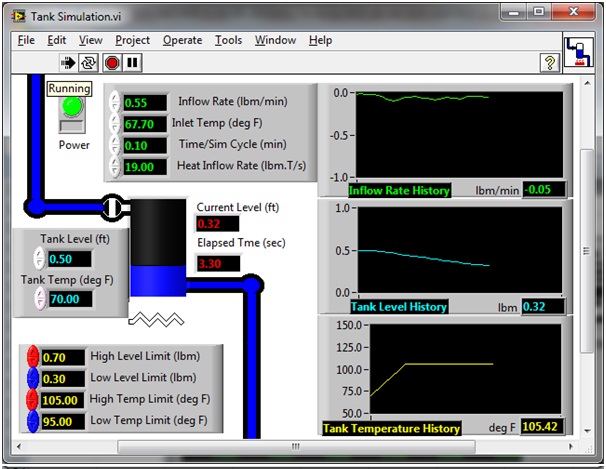
Task: Click the Inflow Rate increment/decrement stepper
Action: pyautogui.click(x=114, y=102)
